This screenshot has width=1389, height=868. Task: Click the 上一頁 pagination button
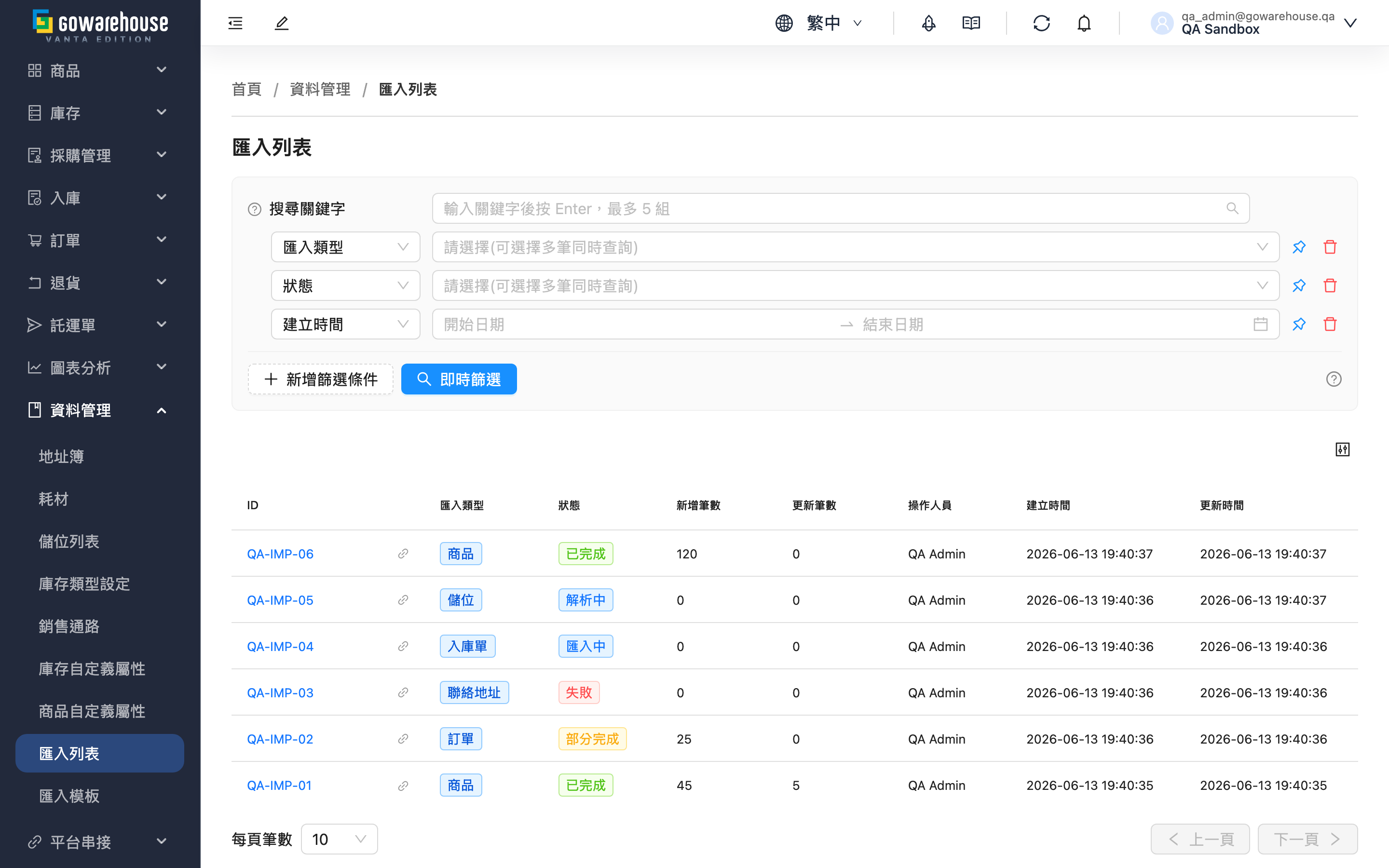click(x=1200, y=839)
